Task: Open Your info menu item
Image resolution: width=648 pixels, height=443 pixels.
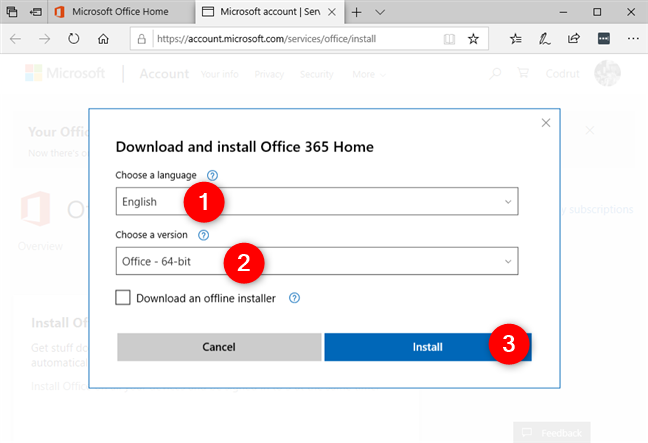Action: 219,74
